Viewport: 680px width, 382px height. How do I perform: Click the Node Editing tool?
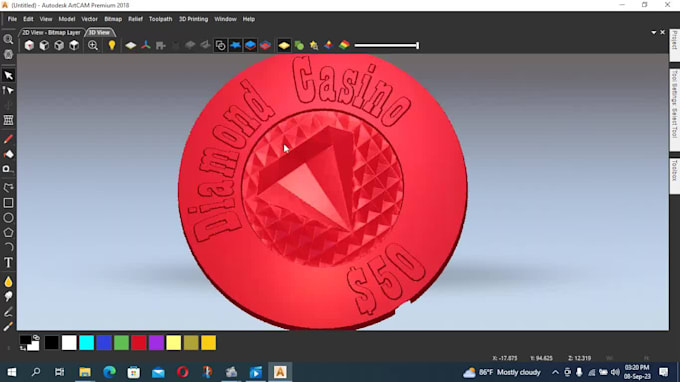[x=8, y=90]
